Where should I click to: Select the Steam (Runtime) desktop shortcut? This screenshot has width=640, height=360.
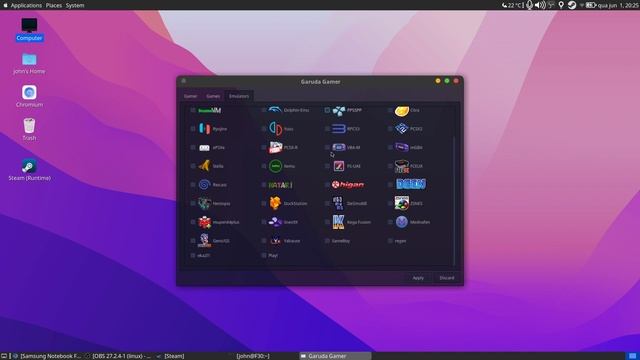tap(29, 170)
